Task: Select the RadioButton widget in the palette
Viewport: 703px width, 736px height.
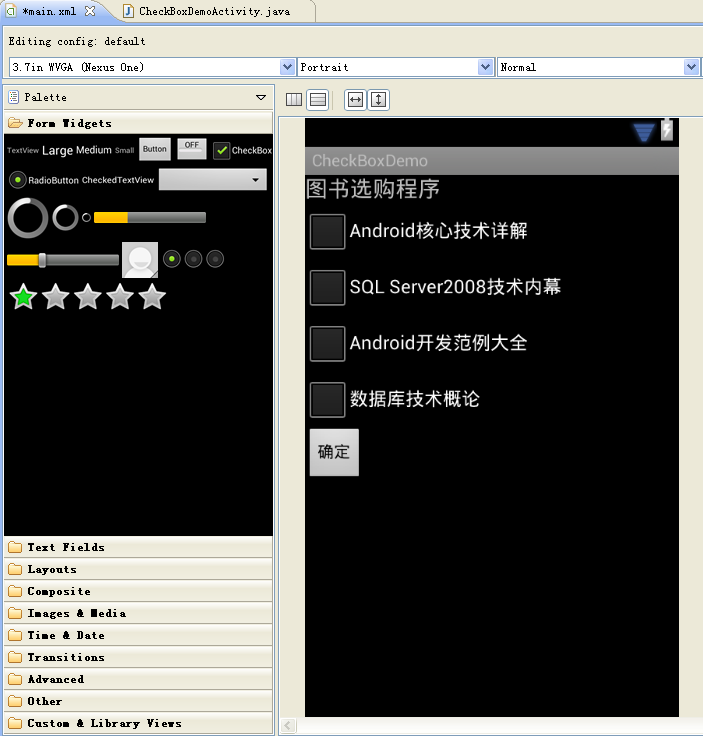Action: [x=43, y=180]
